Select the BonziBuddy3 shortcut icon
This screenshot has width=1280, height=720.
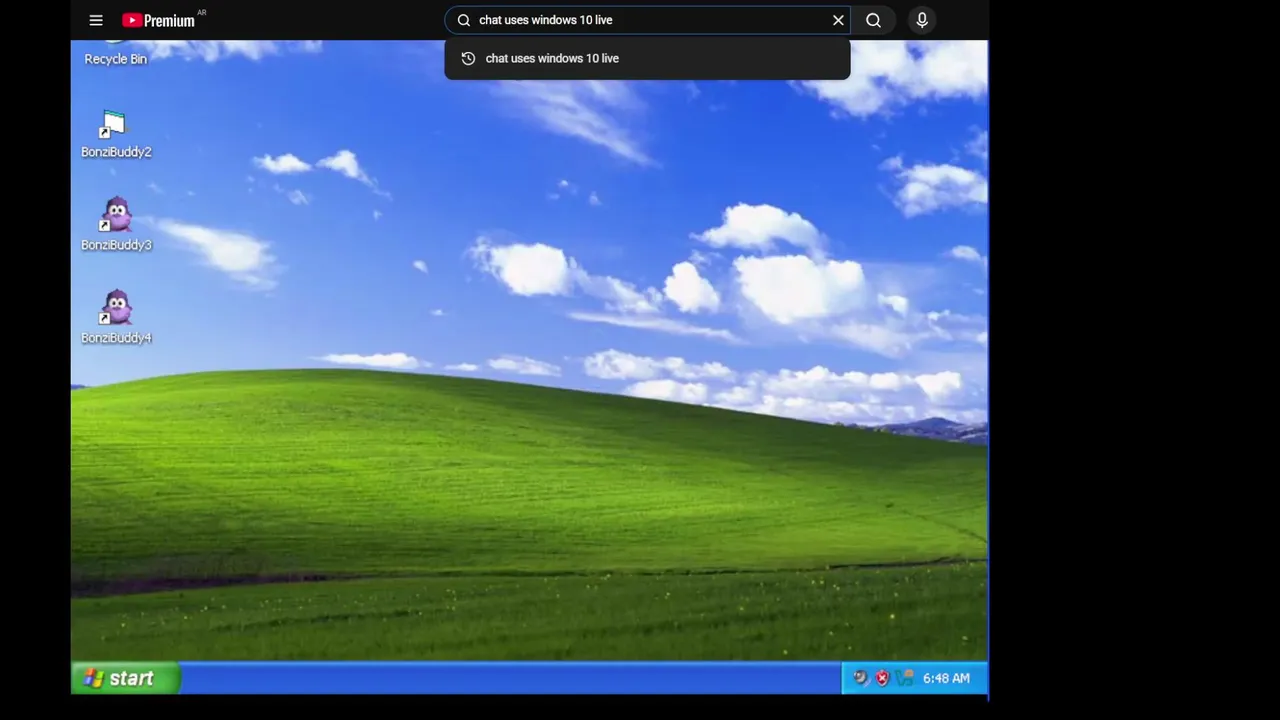pos(116,224)
